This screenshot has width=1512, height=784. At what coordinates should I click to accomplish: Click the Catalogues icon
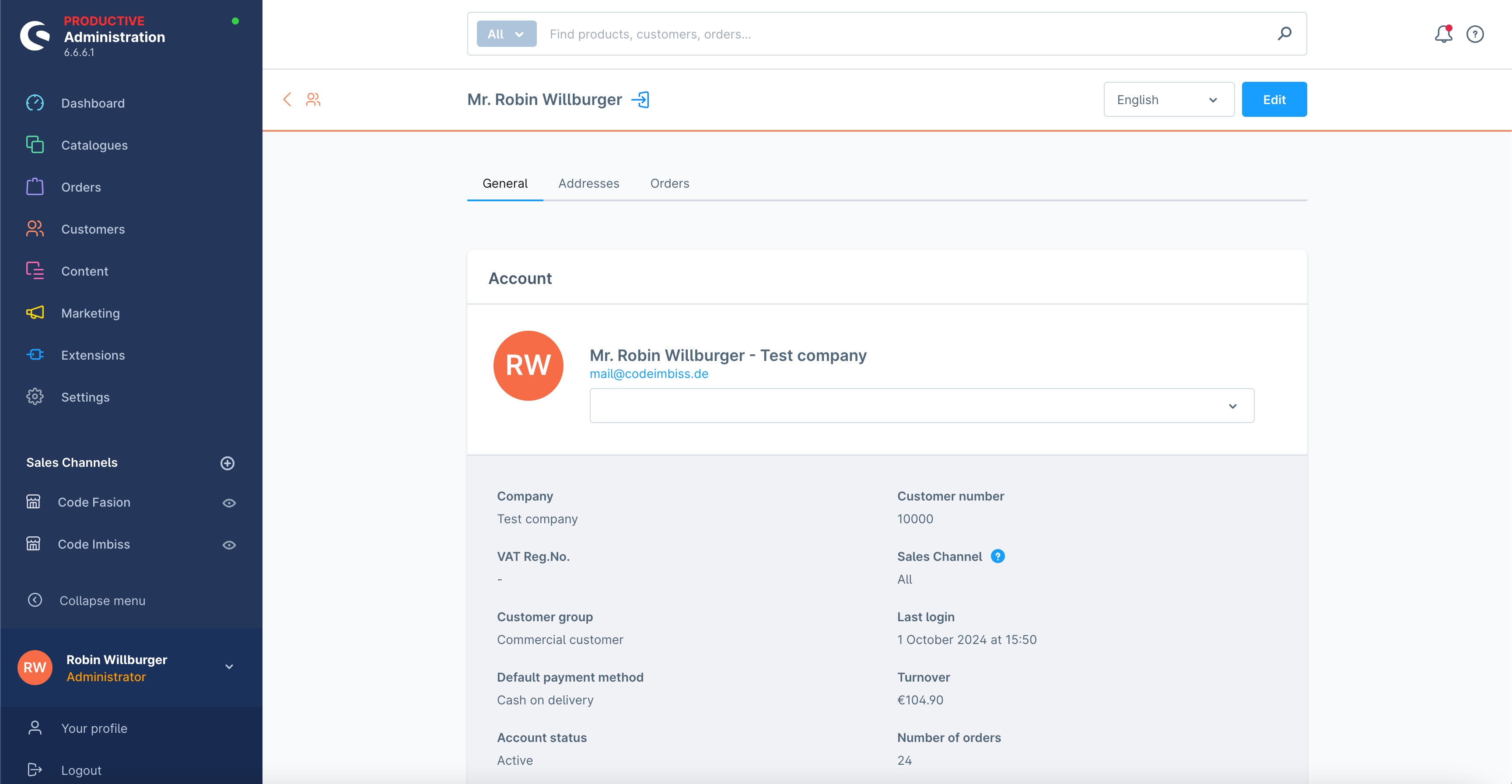(x=35, y=144)
